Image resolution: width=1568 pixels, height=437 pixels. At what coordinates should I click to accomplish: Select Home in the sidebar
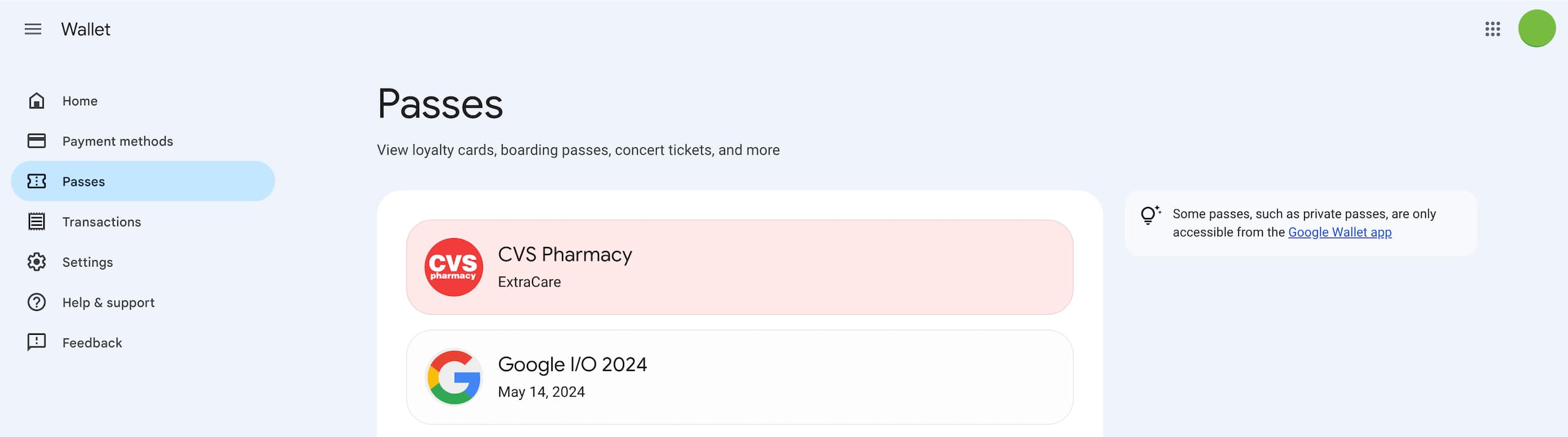[x=80, y=101]
